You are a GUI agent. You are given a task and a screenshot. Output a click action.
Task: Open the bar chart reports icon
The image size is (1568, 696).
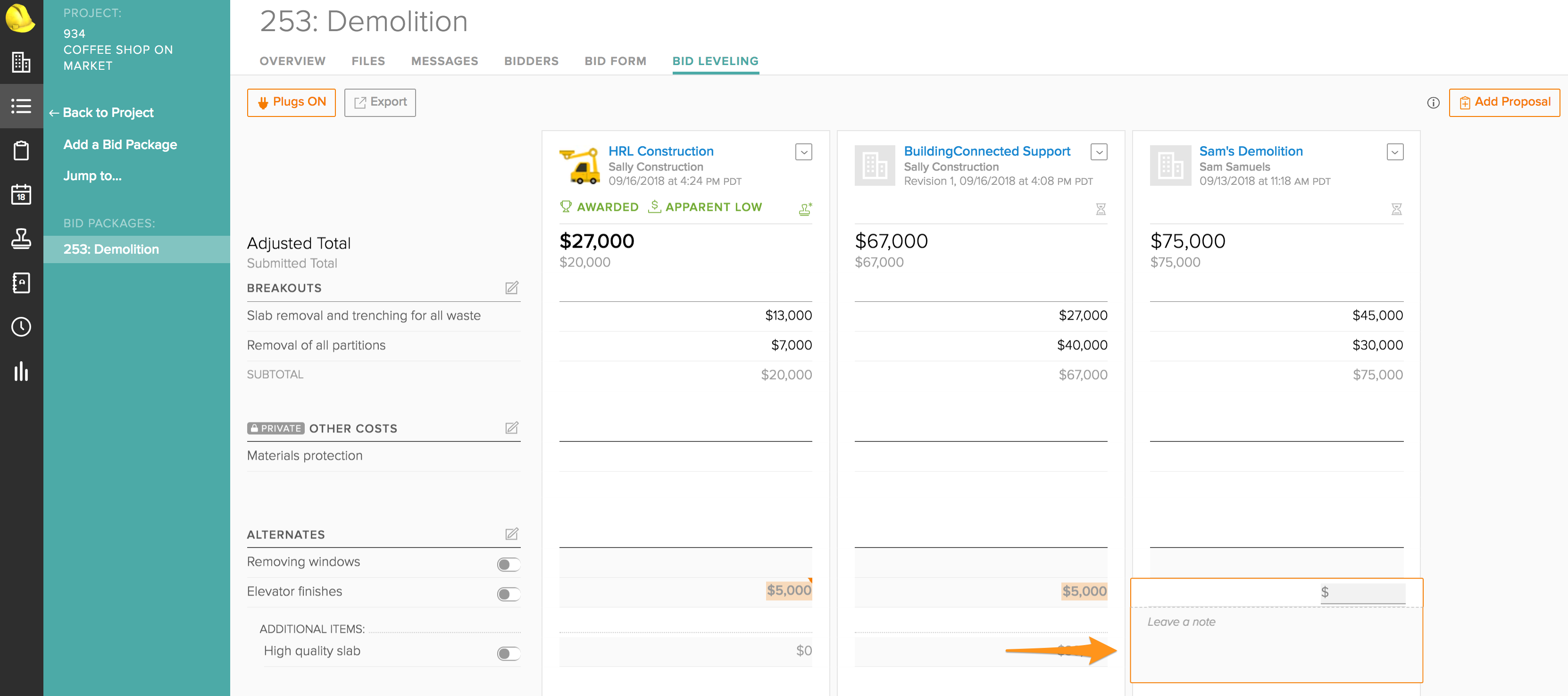(x=21, y=371)
